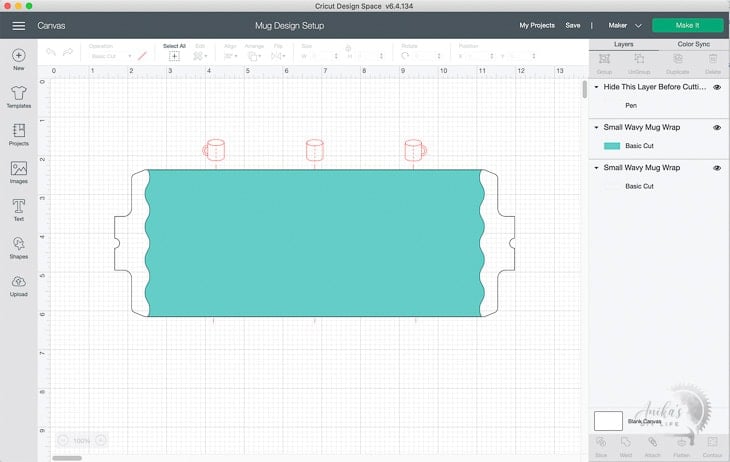
Task: Click the size lock icon
Action: (348, 48)
